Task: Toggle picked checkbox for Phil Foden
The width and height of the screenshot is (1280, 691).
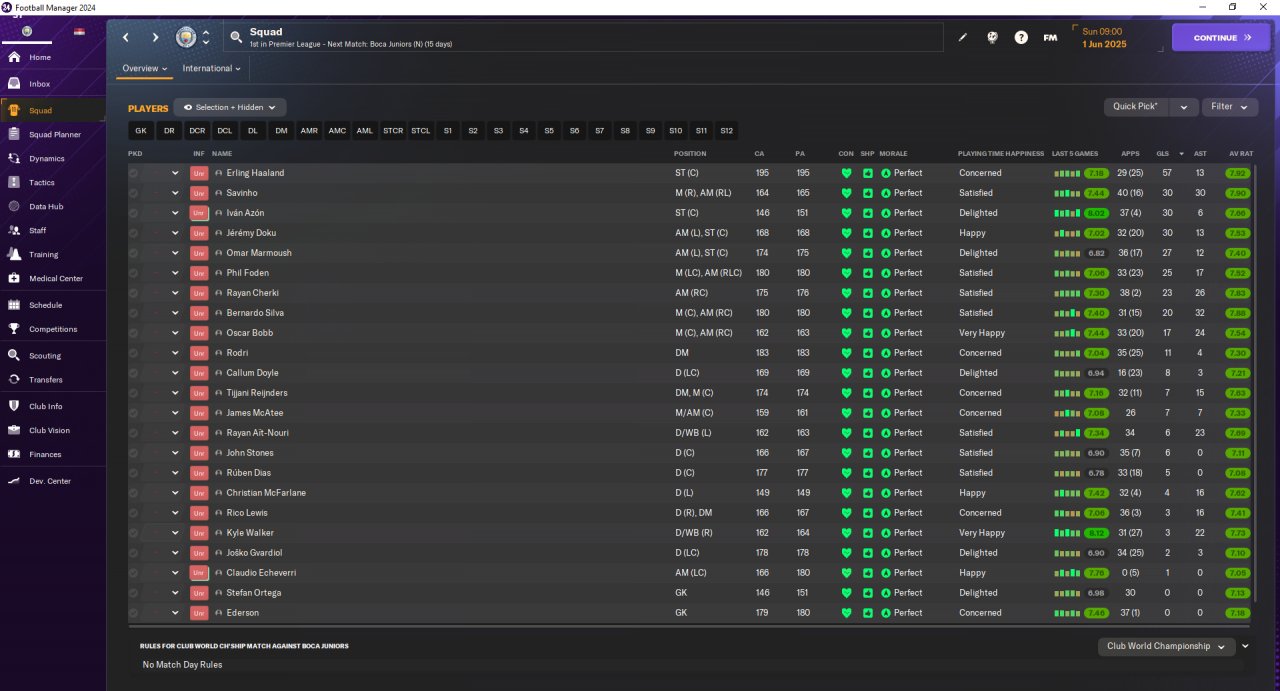Action: coord(134,273)
